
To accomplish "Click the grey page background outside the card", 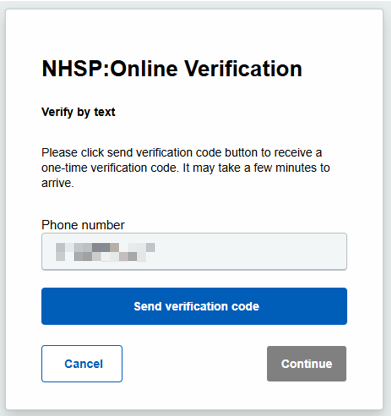I will coord(387,208).
